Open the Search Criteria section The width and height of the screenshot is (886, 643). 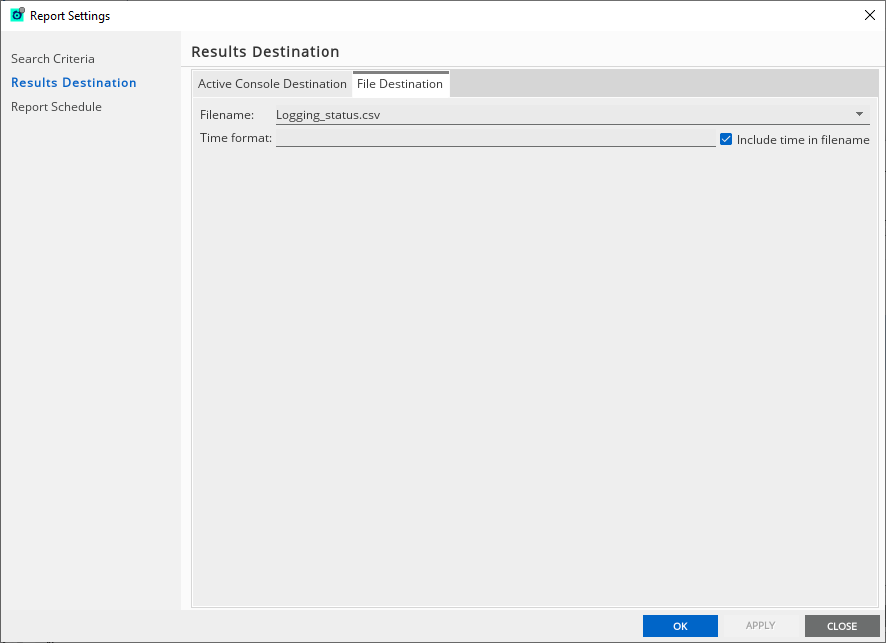point(53,59)
